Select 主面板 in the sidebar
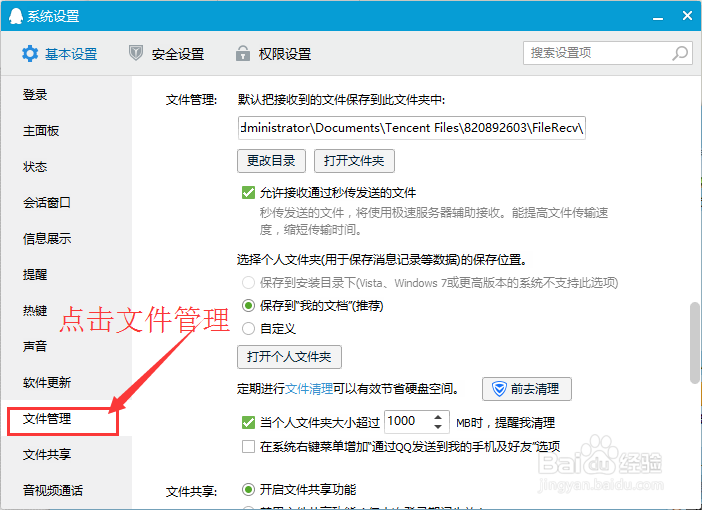The width and height of the screenshot is (702, 510). coord(41,131)
